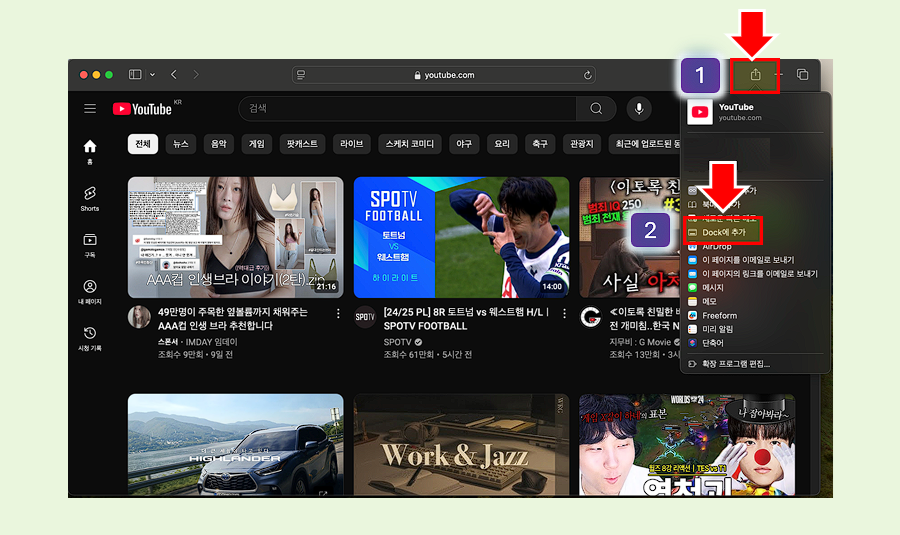Open 시청 기록 watch history
Image resolution: width=900 pixels, height=535 pixels.
click(90, 338)
